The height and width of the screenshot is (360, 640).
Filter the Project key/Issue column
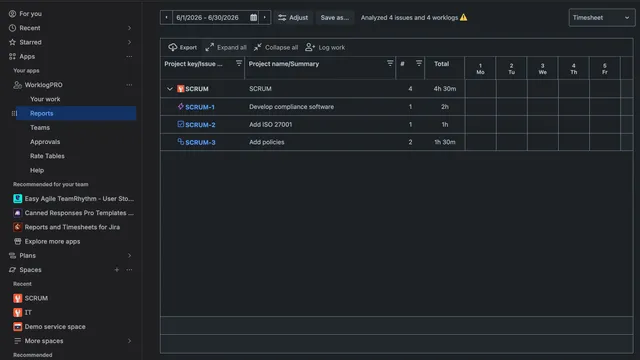[x=239, y=63]
